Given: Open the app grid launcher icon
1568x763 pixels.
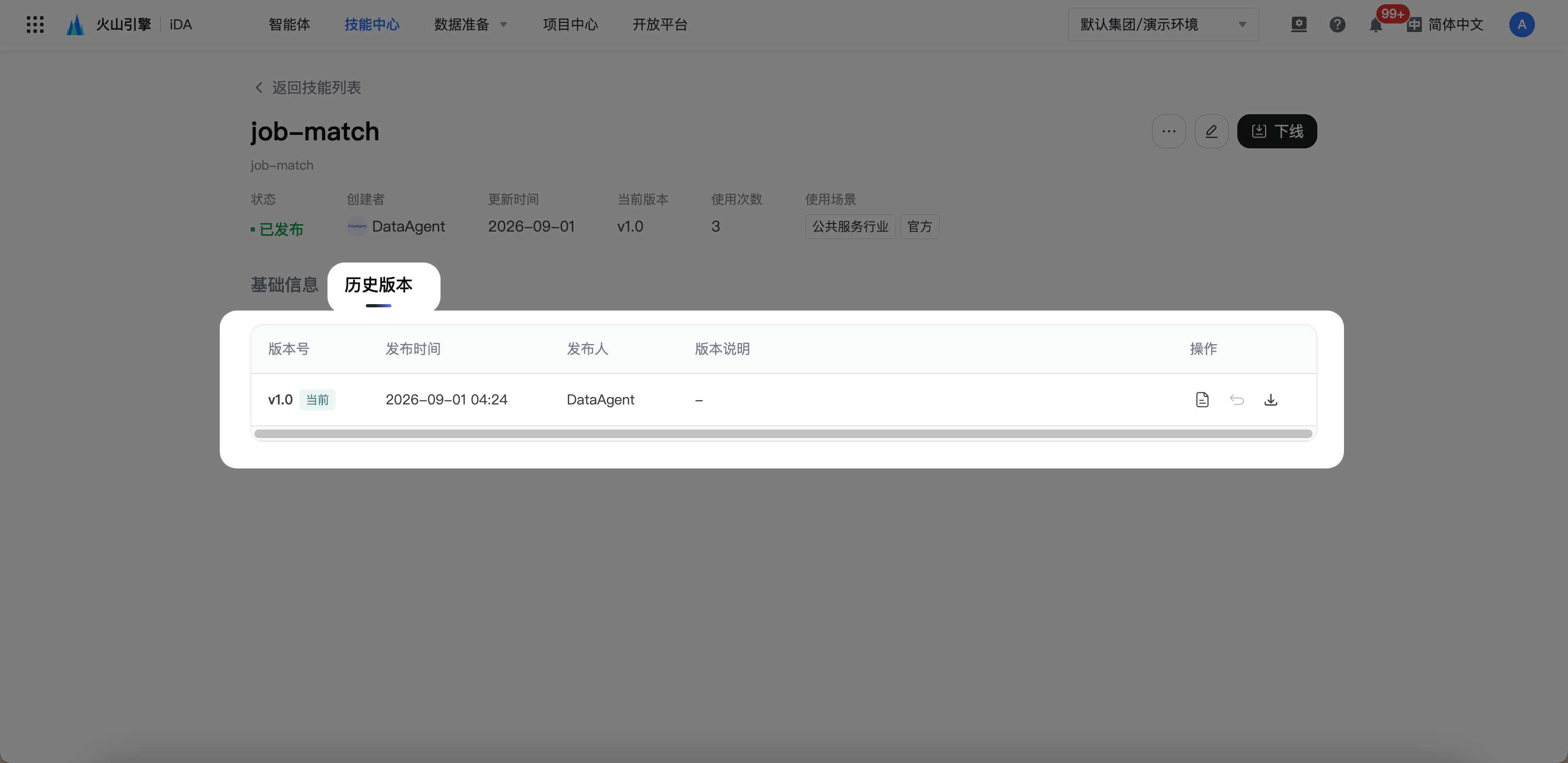Looking at the screenshot, I should (x=35, y=25).
